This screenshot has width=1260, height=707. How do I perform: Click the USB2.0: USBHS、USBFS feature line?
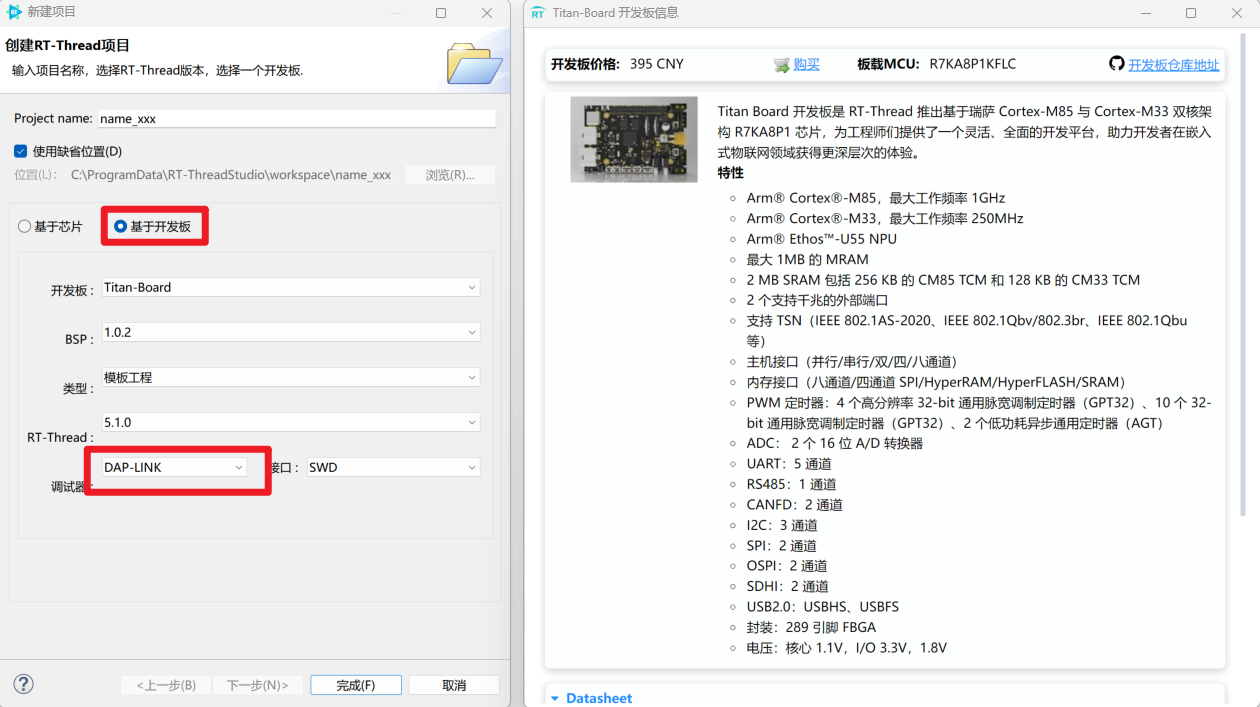pos(822,607)
